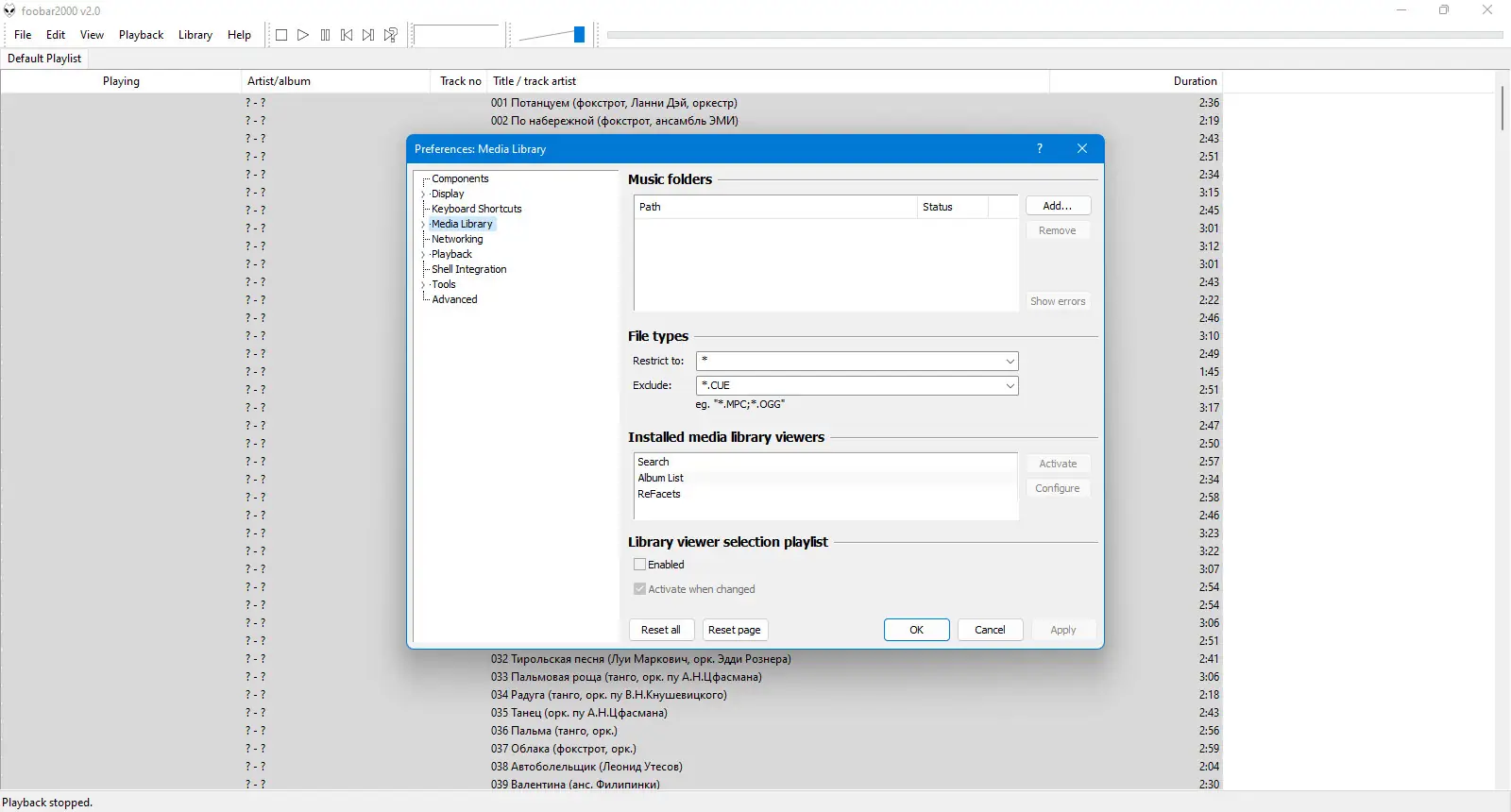Select Networking in the preferences tree
The image size is (1511, 812).
click(457, 239)
